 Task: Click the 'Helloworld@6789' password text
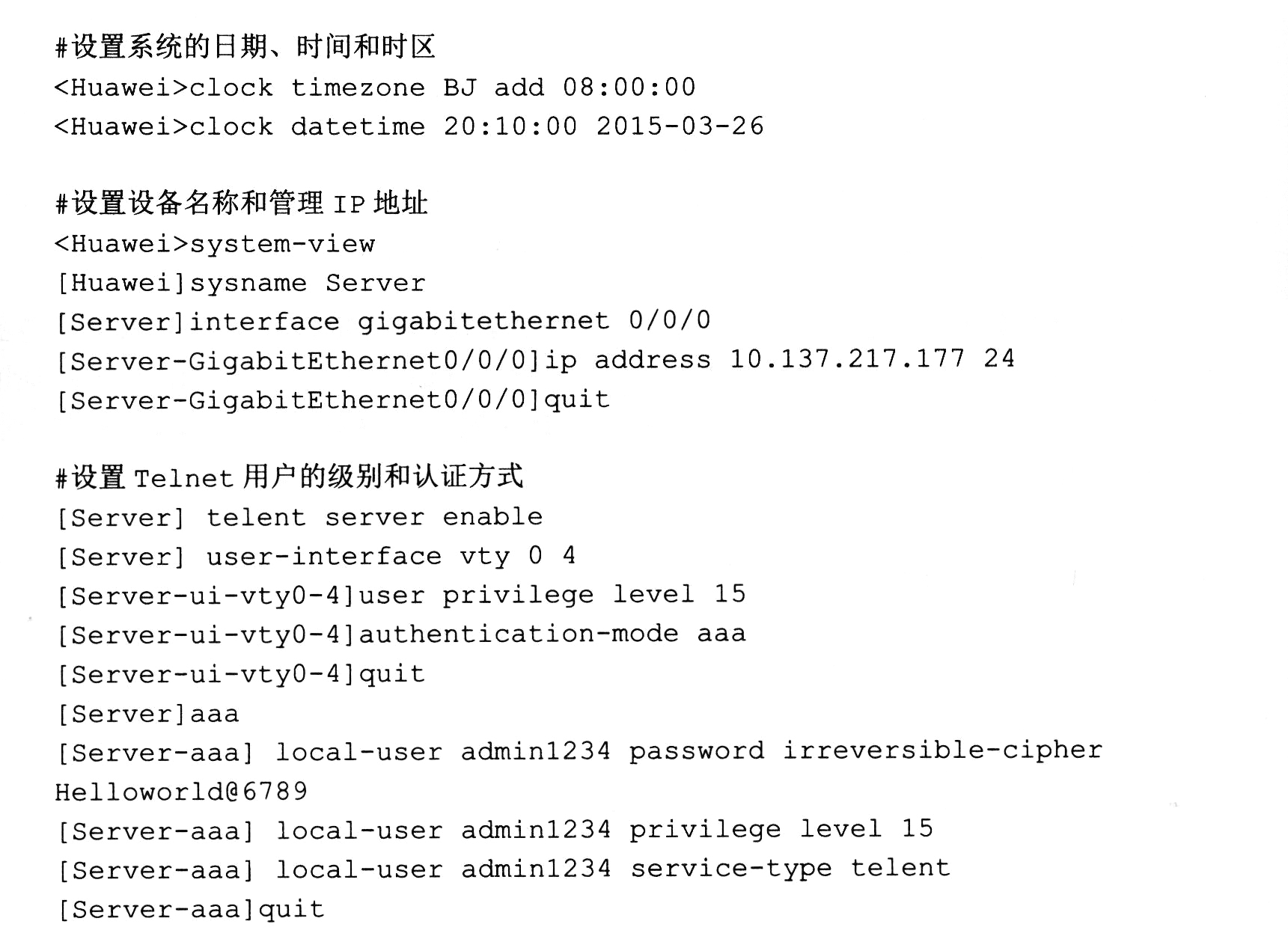(x=181, y=792)
